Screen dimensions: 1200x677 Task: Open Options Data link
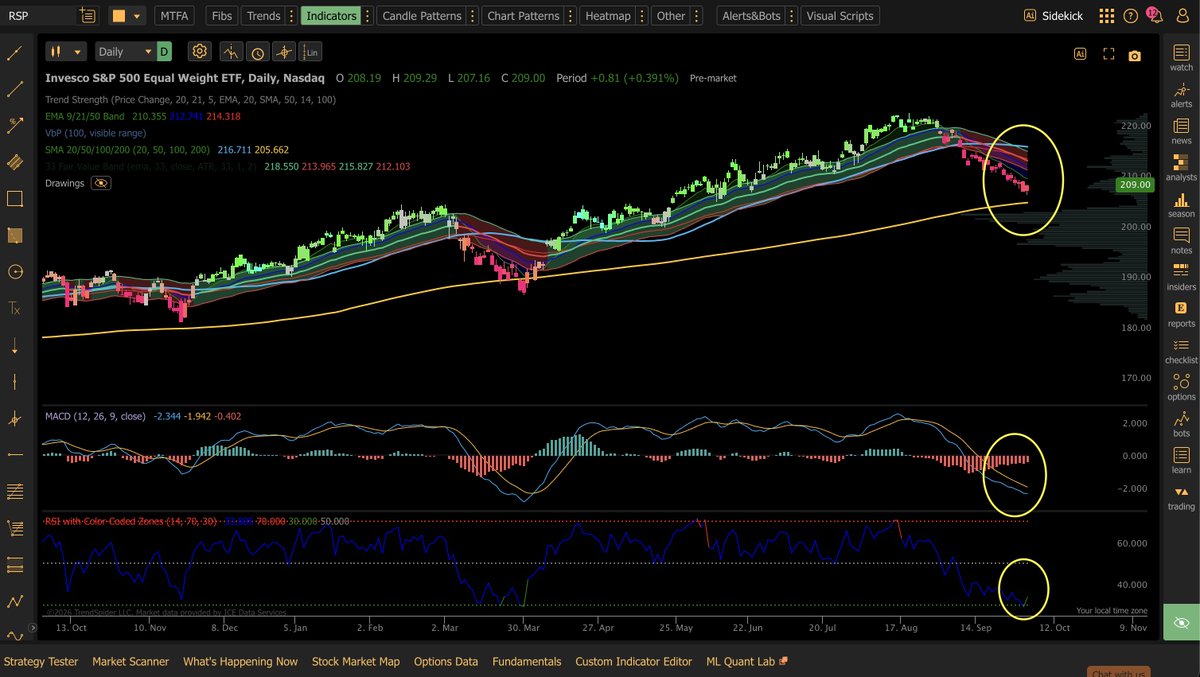pyautogui.click(x=445, y=661)
